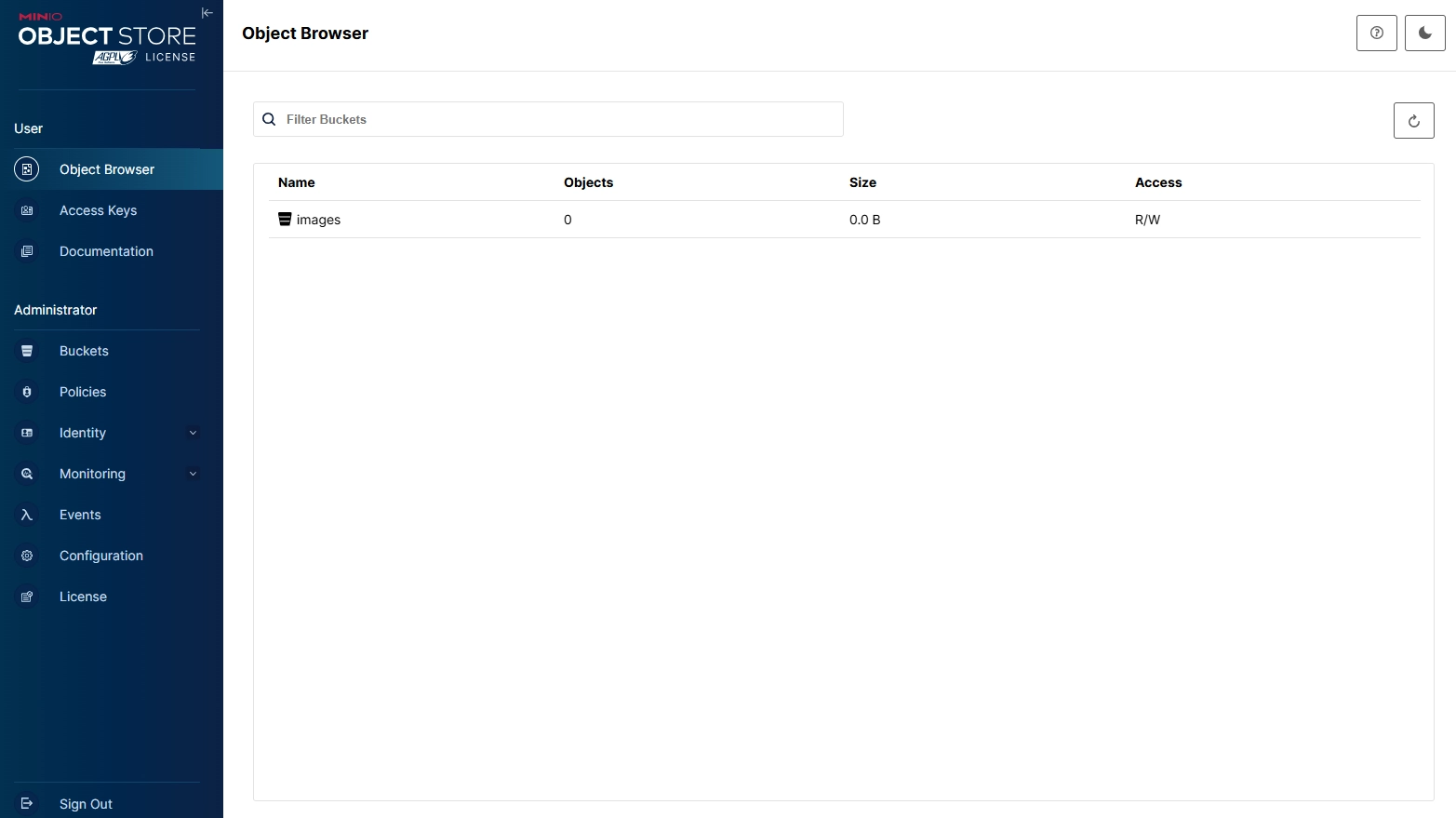Viewport: 1456px width, 818px height.
Task: Go to the License page
Action: [83, 597]
